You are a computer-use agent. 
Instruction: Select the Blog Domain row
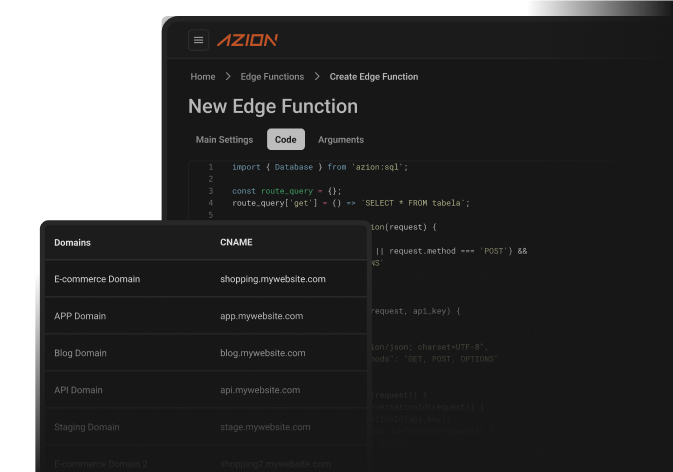(x=80, y=353)
